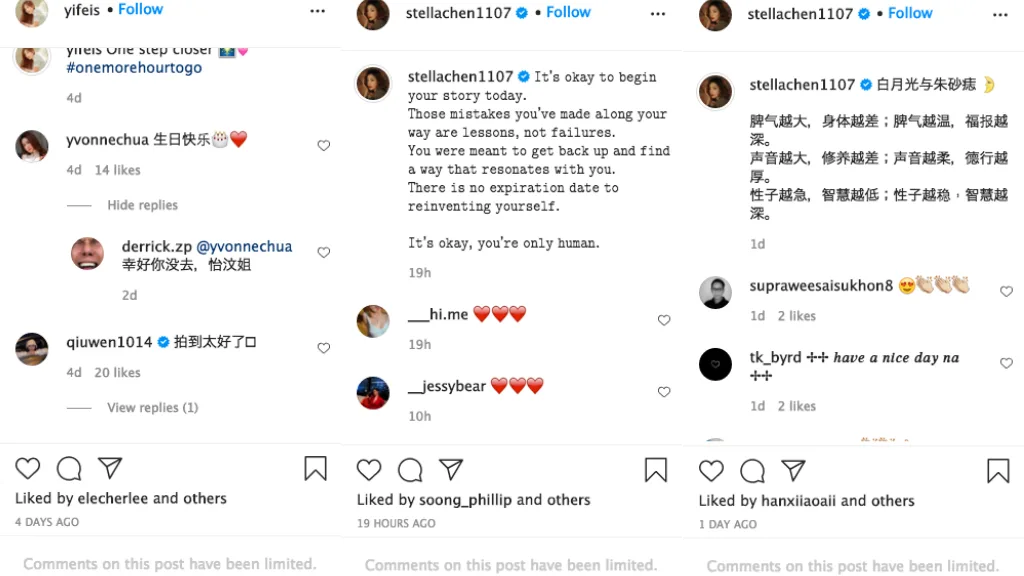Screen dimensions: 1024x576
Task: Open more options for yifeis post
Action: click(317, 11)
